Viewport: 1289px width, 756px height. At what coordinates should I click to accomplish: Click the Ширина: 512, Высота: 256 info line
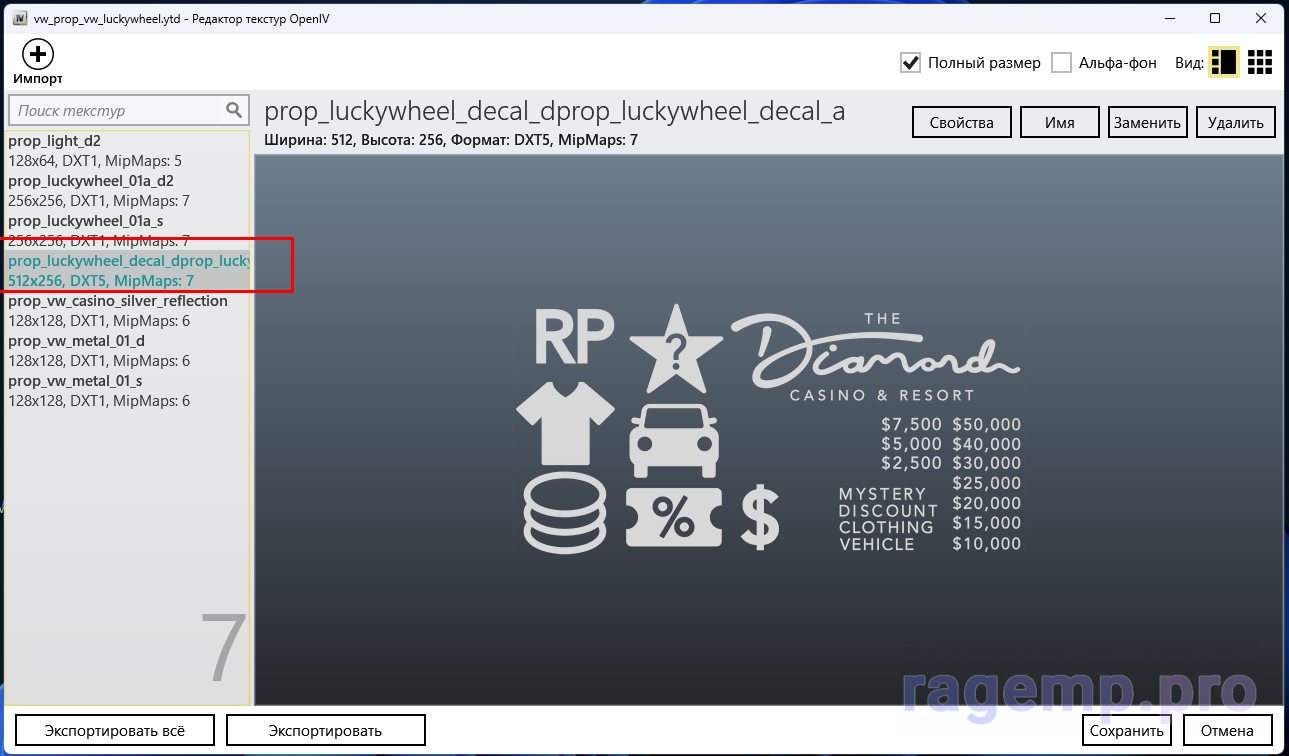451,140
